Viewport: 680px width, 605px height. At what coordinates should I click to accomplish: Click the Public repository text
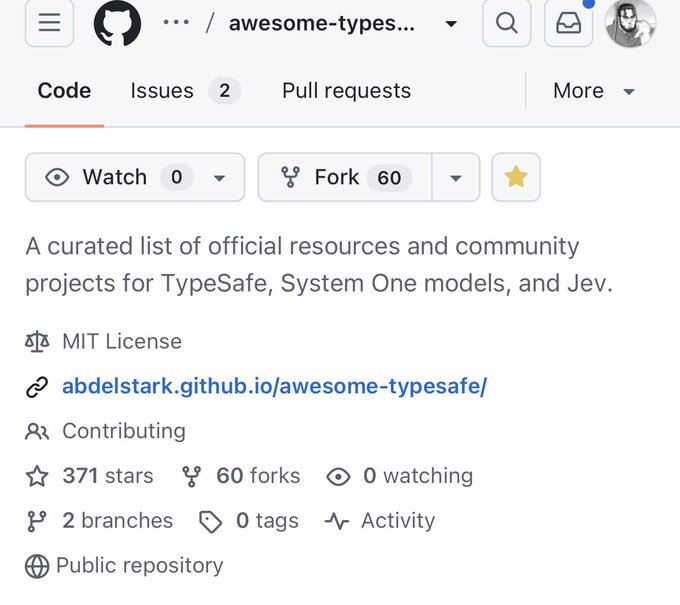(x=140, y=566)
